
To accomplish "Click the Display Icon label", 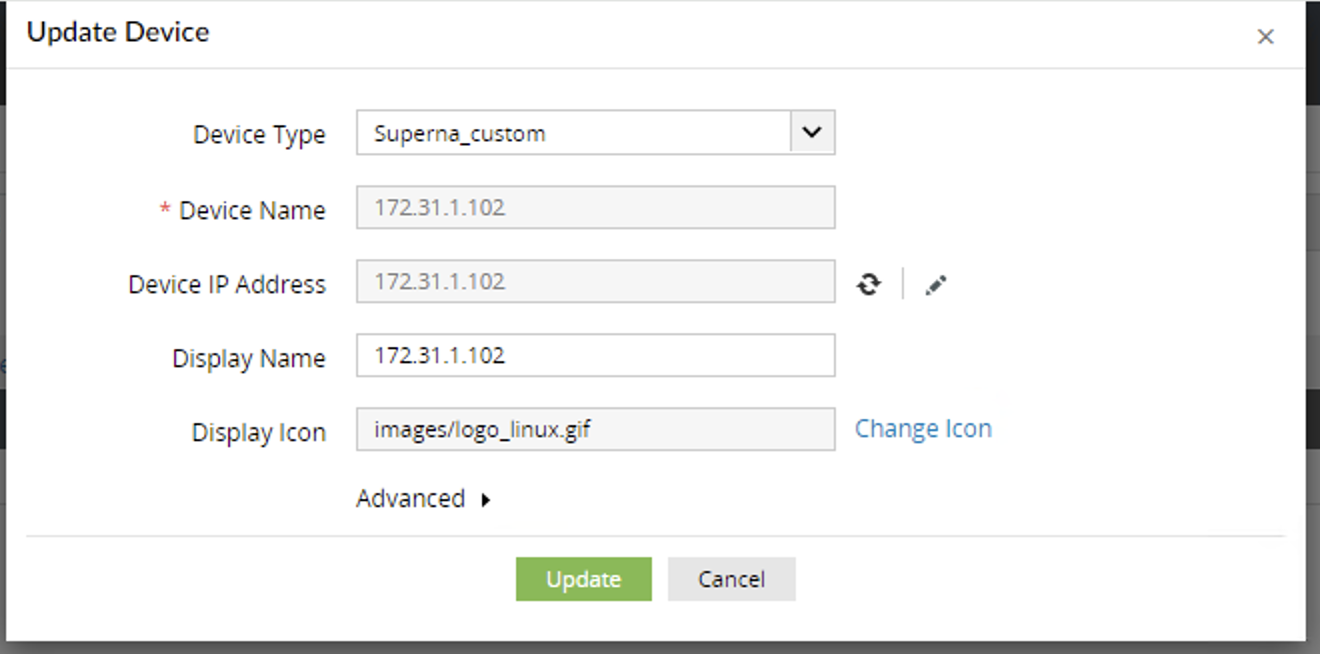I will click(x=258, y=433).
